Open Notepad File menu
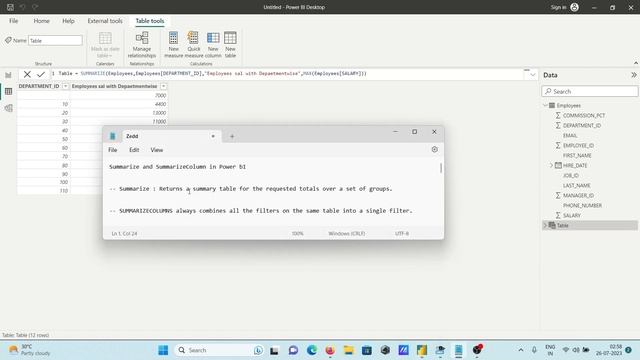Image resolution: width=640 pixels, height=360 pixels. coord(113,150)
